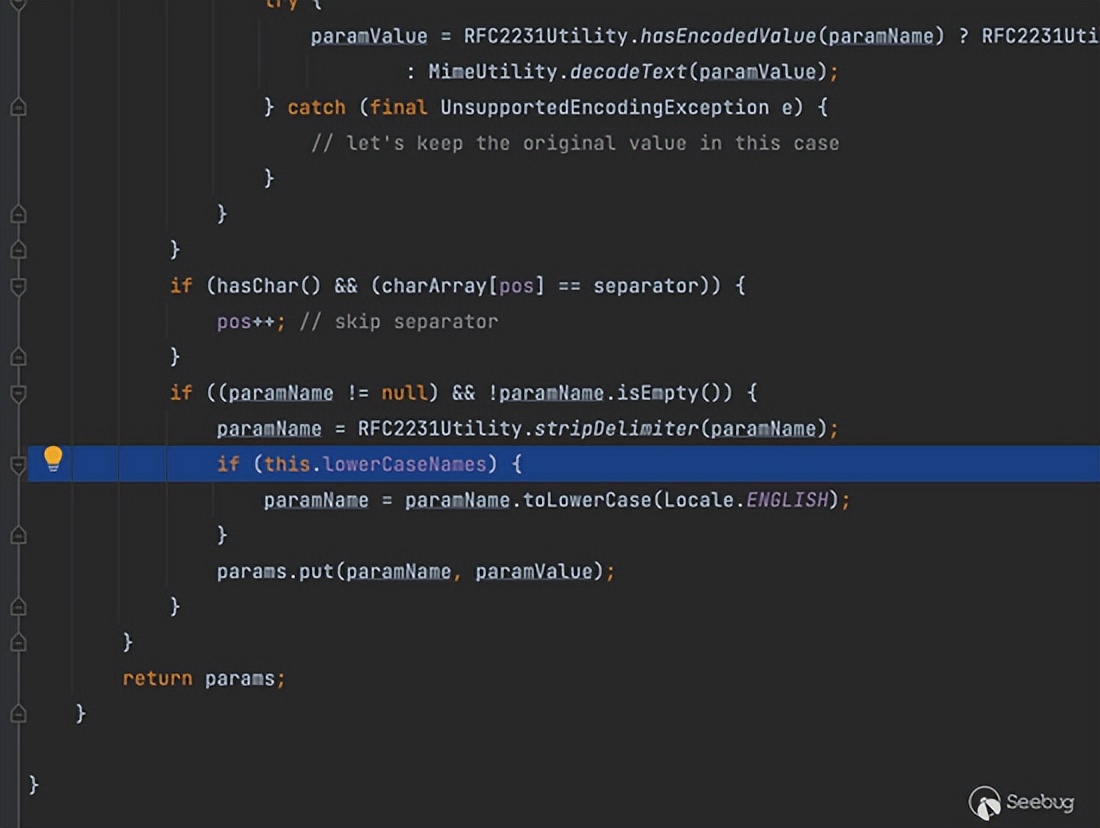Collapse fold marker beside 'if (hasChar()' line
Screen dimensions: 1100x828
(x=19, y=286)
